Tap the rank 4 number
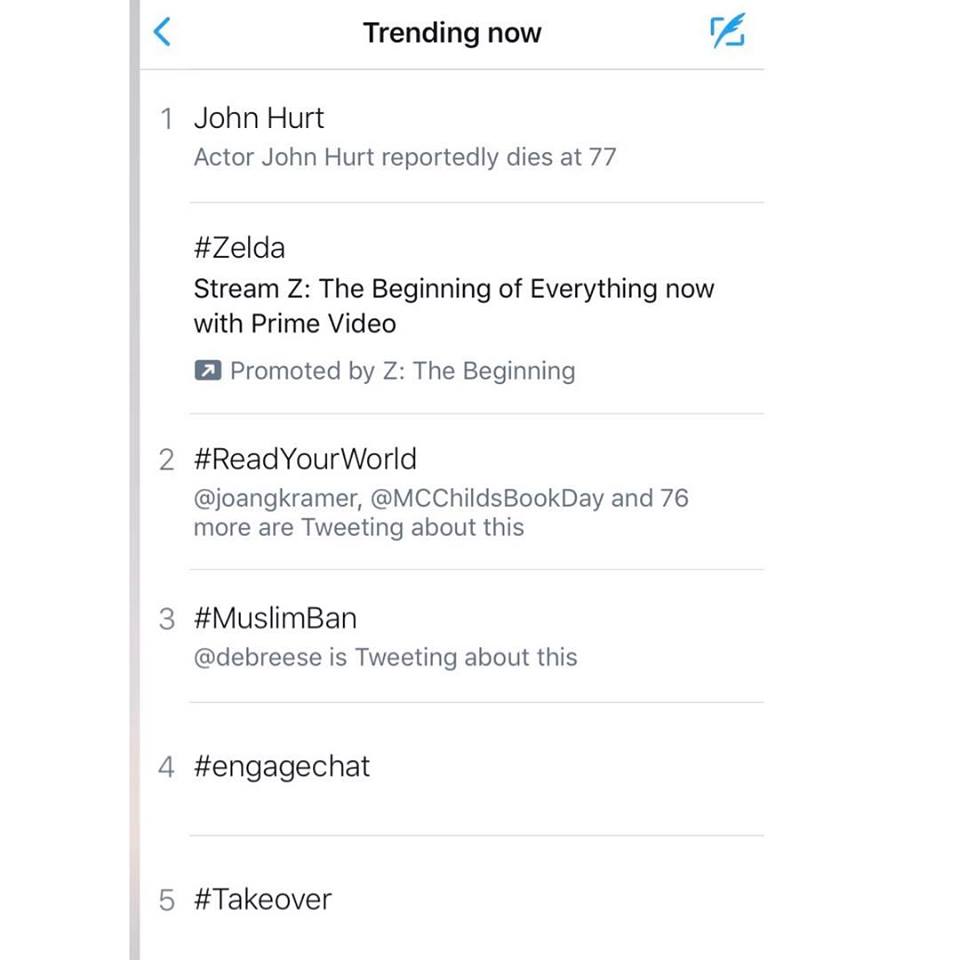This screenshot has height=960, width=960. tap(166, 767)
